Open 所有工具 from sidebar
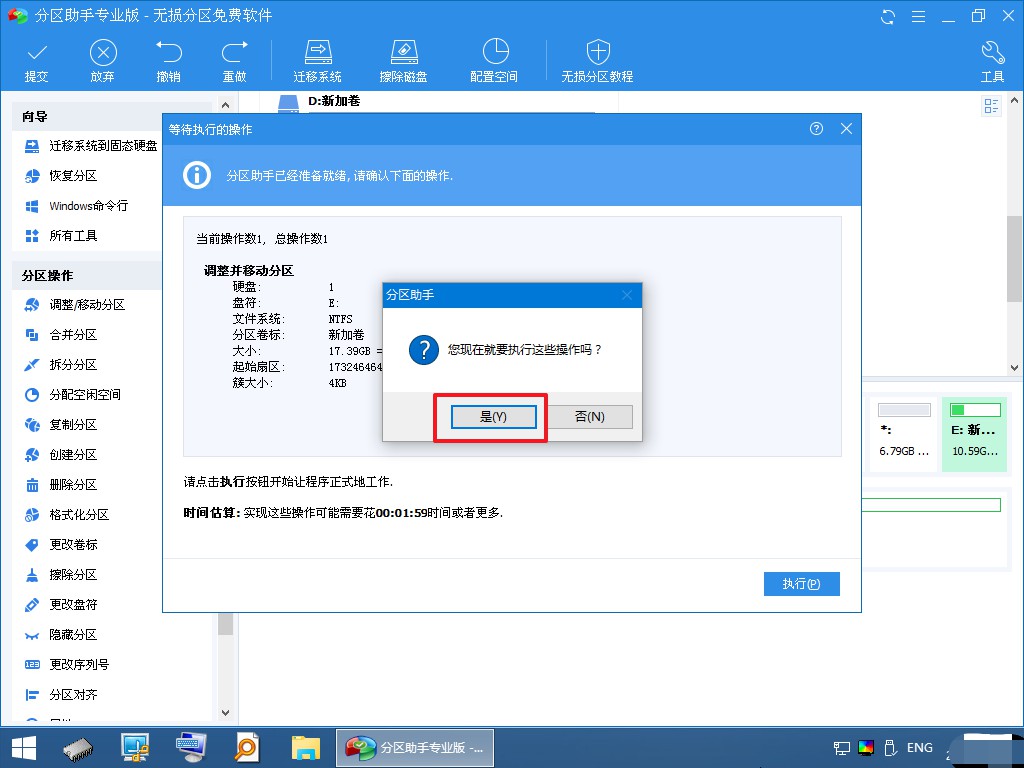 coord(61,236)
